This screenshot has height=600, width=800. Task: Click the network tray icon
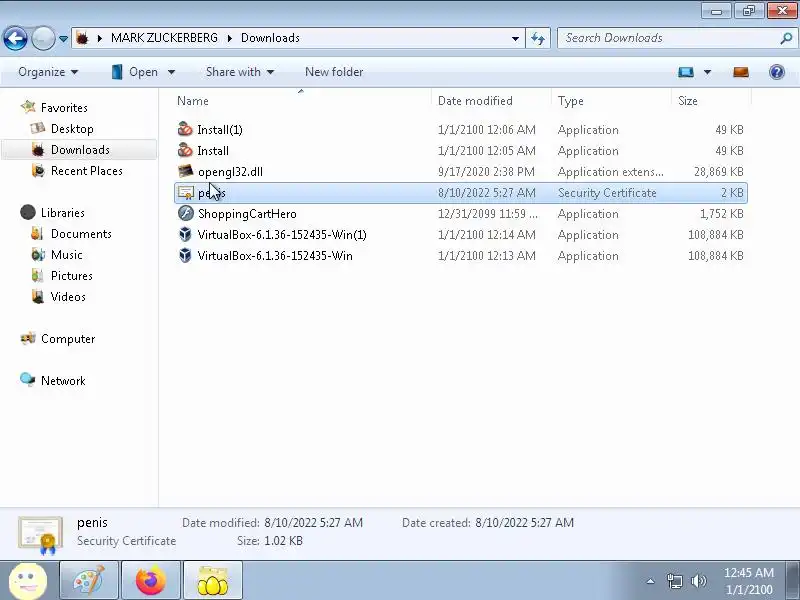[674, 581]
